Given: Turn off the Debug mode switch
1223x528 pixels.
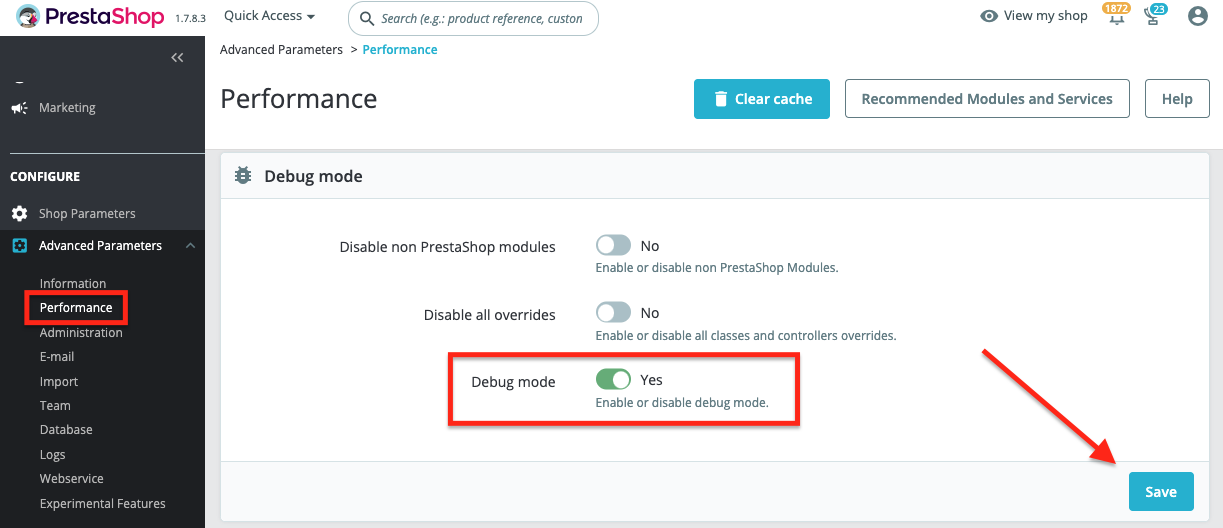Looking at the screenshot, I should coord(613,380).
